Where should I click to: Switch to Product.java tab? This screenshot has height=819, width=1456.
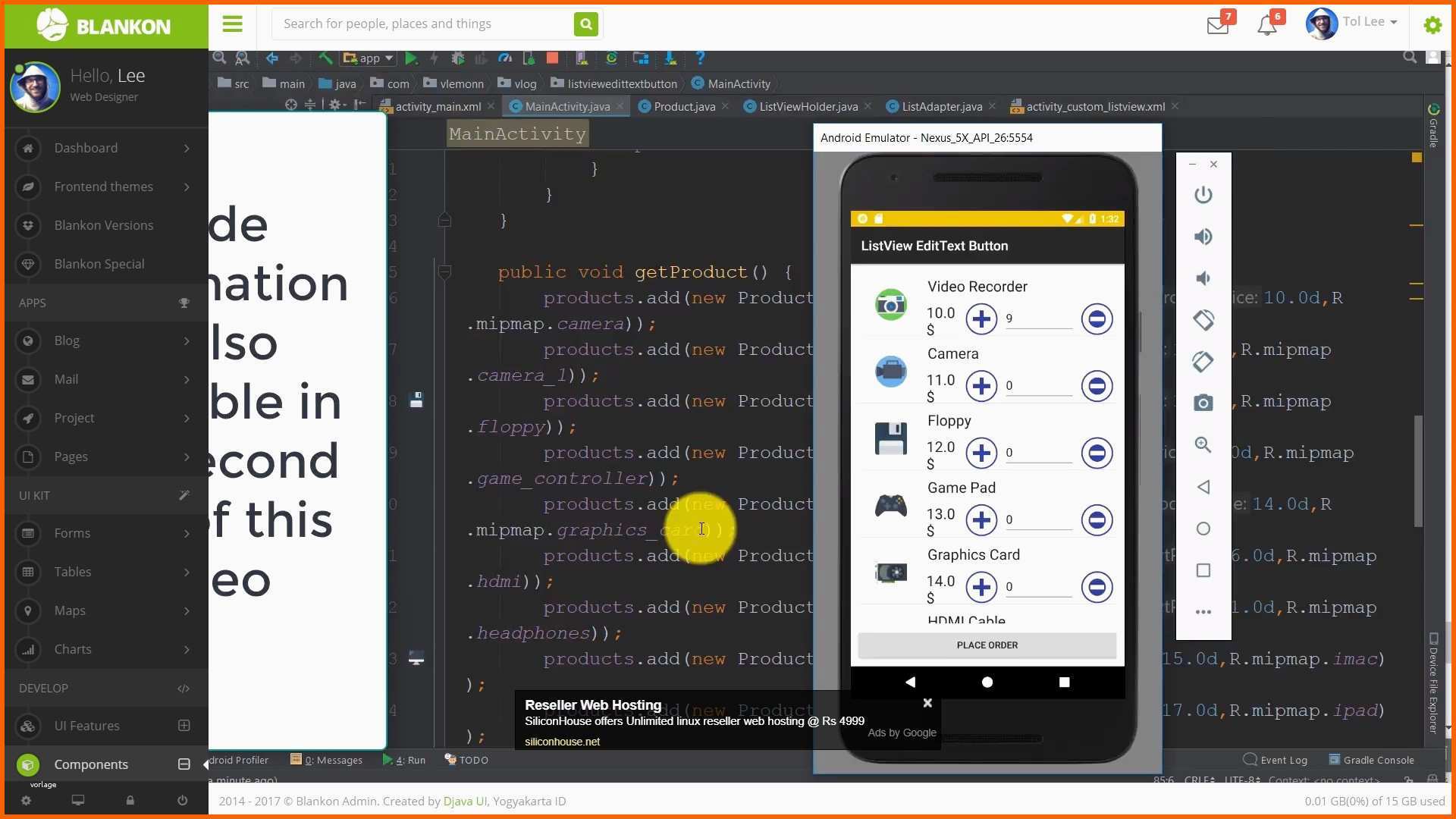[684, 107]
